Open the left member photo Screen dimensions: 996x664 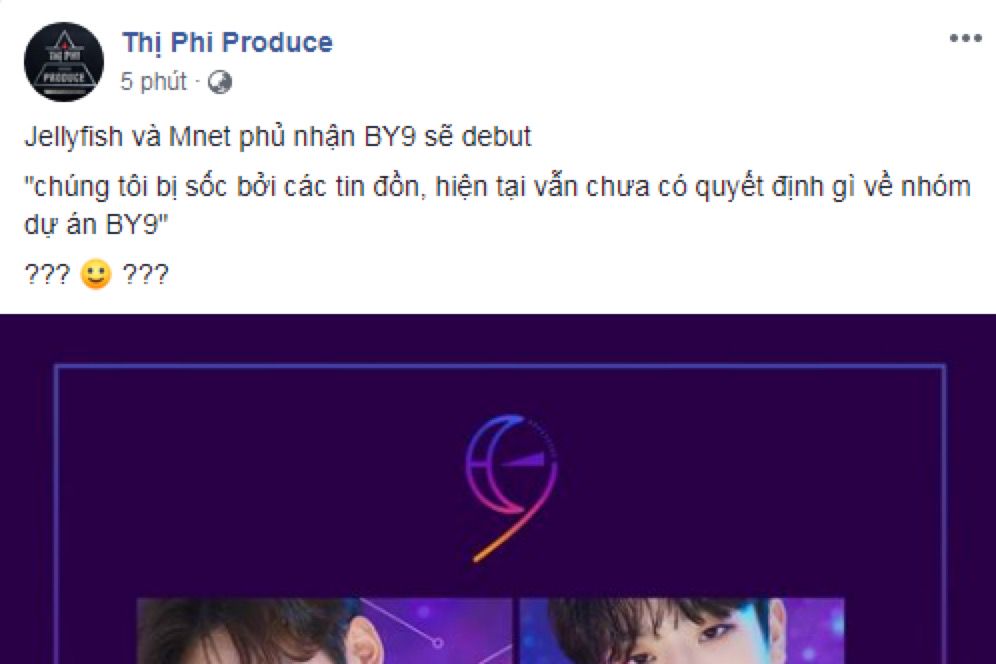click(325, 630)
